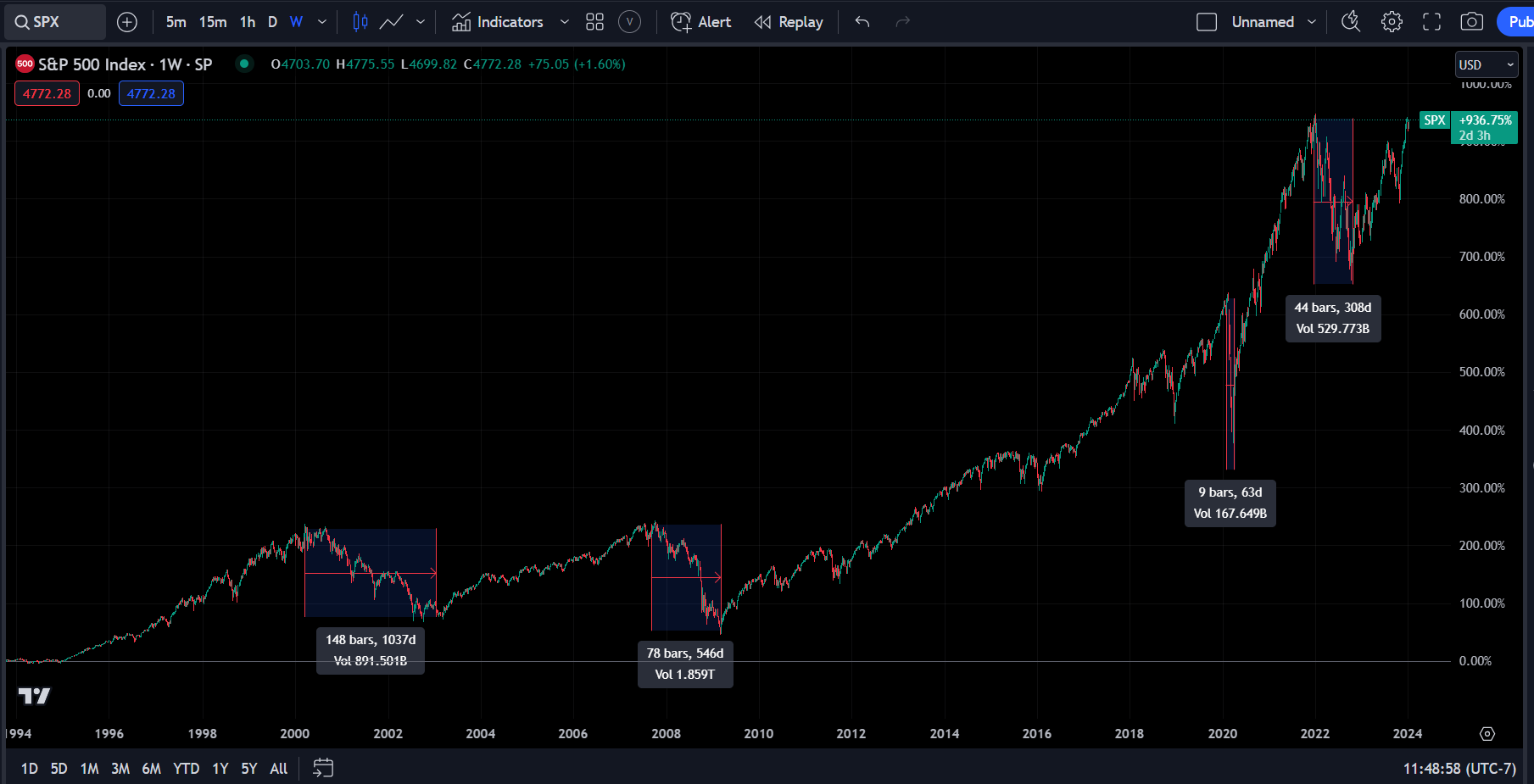Image resolution: width=1534 pixels, height=784 pixels.
Task: Switch to the 5m timeframe
Action: [176, 22]
